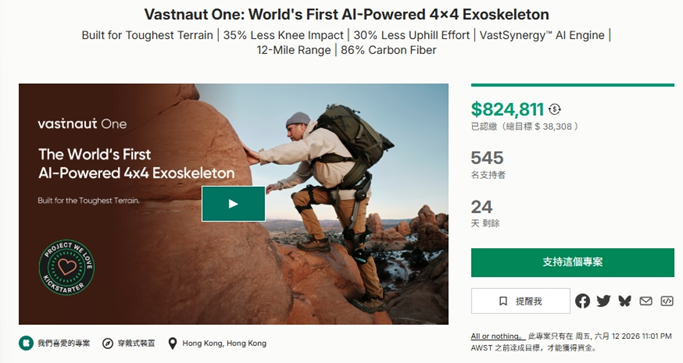Share the project by email envelope icon

tap(646, 301)
